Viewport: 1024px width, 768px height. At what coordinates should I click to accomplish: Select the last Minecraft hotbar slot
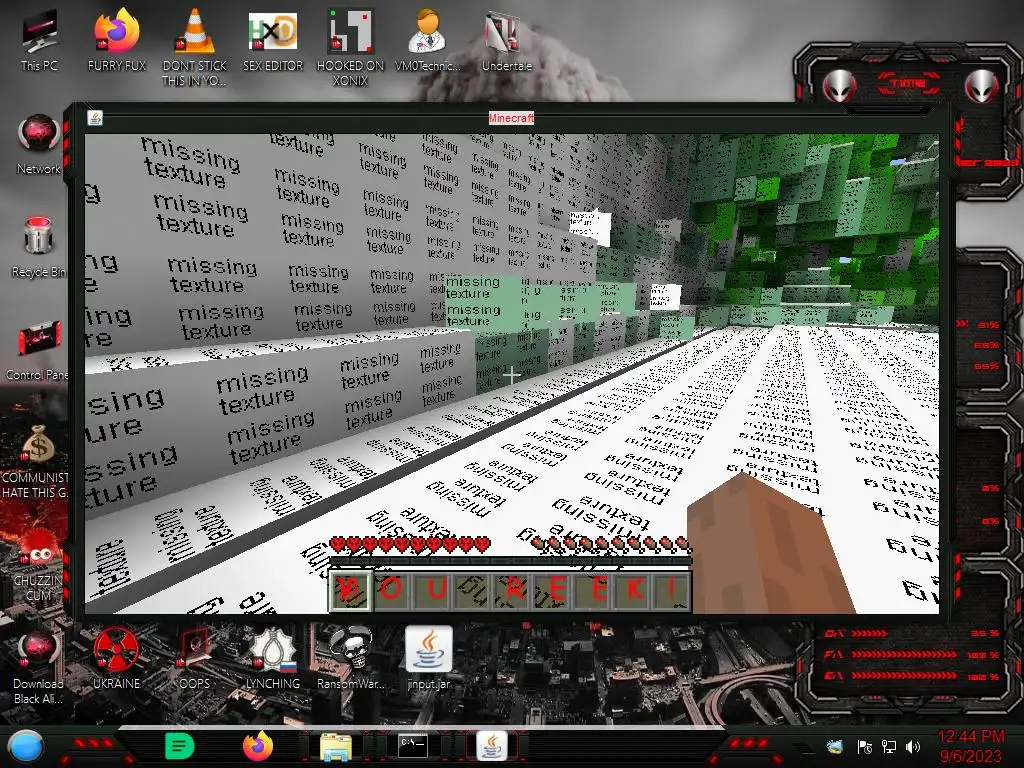(x=670, y=590)
